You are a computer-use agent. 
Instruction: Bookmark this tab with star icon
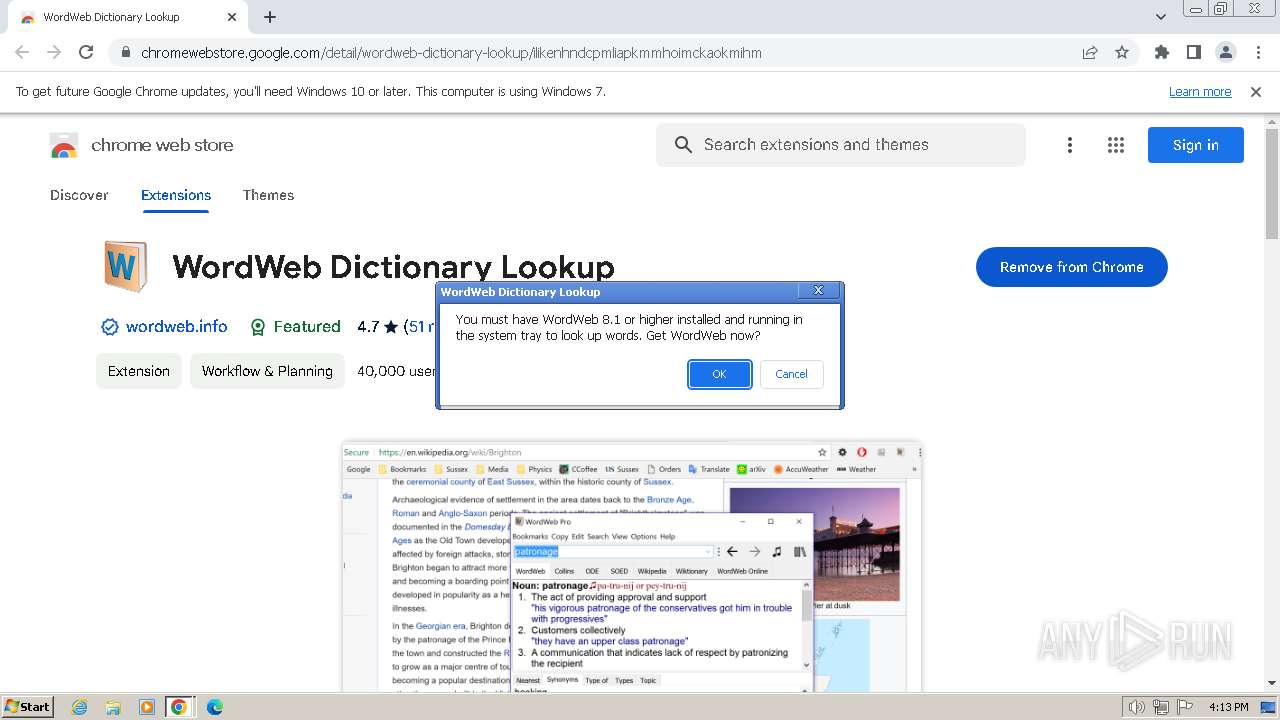[1122, 52]
